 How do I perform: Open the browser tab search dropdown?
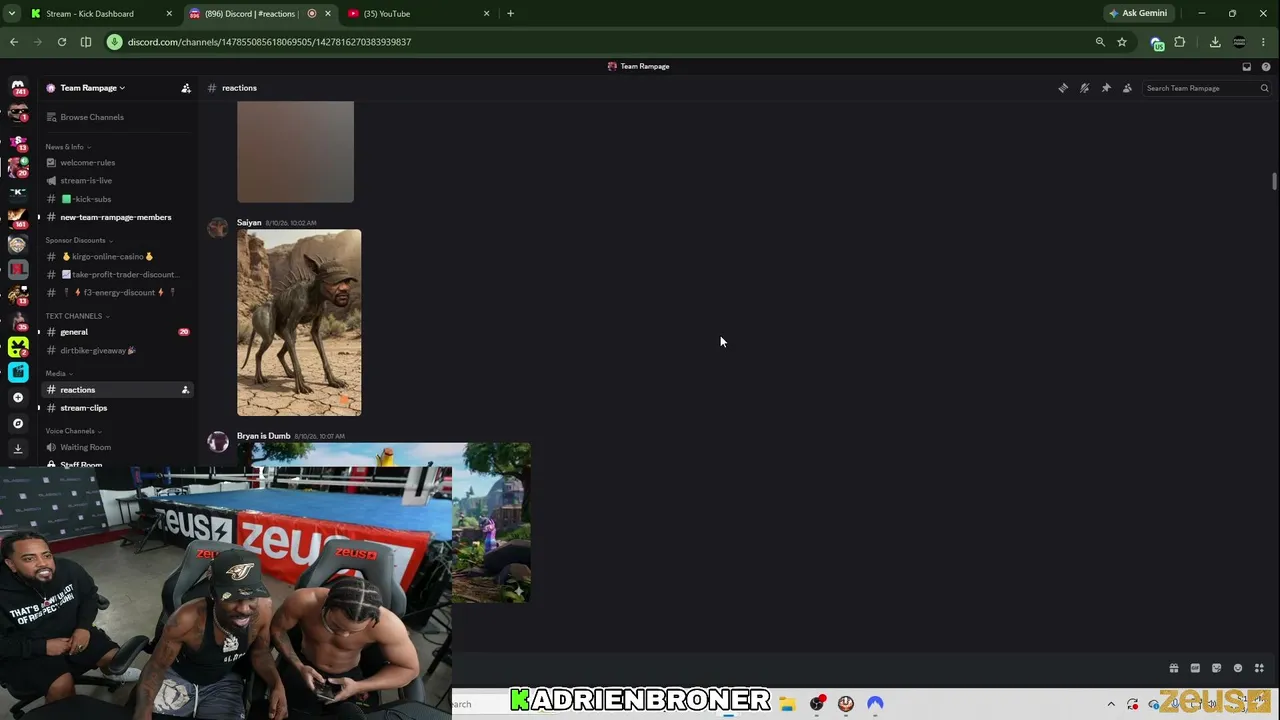click(x=12, y=14)
